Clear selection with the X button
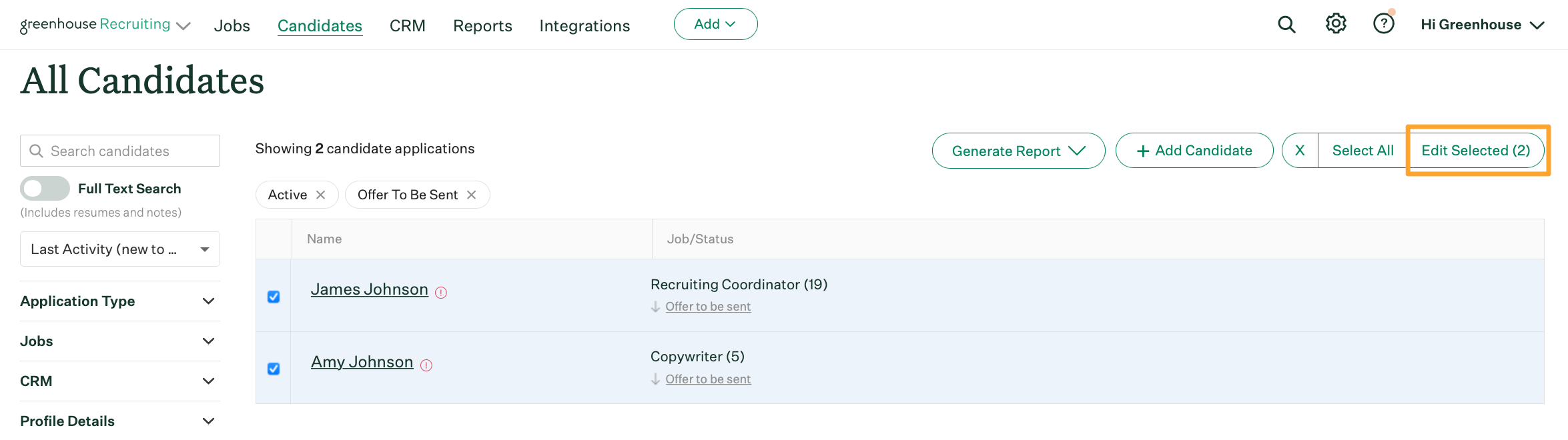 (1300, 151)
